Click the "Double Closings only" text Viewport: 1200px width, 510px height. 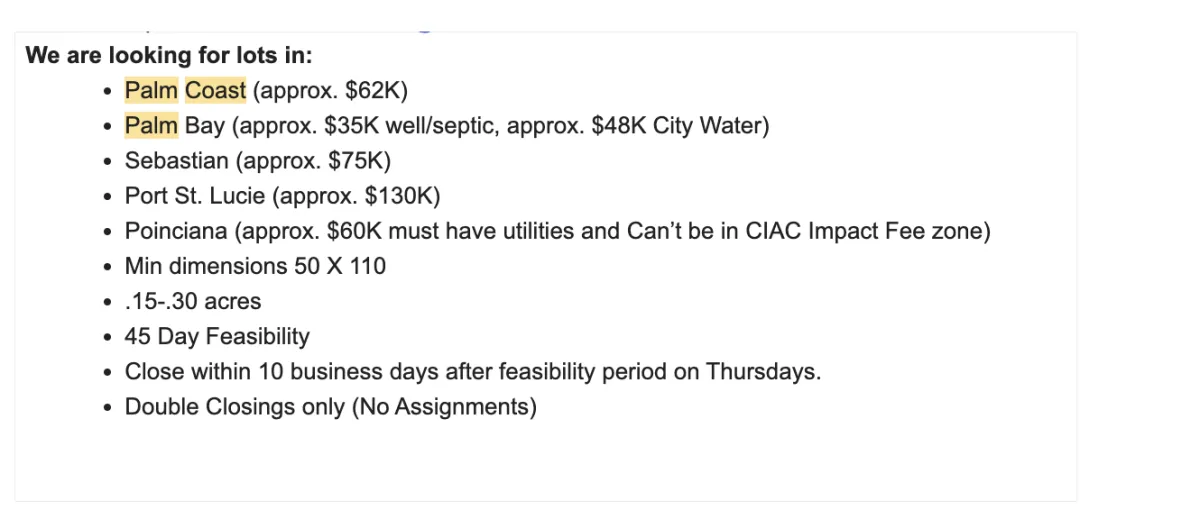(235, 407)
